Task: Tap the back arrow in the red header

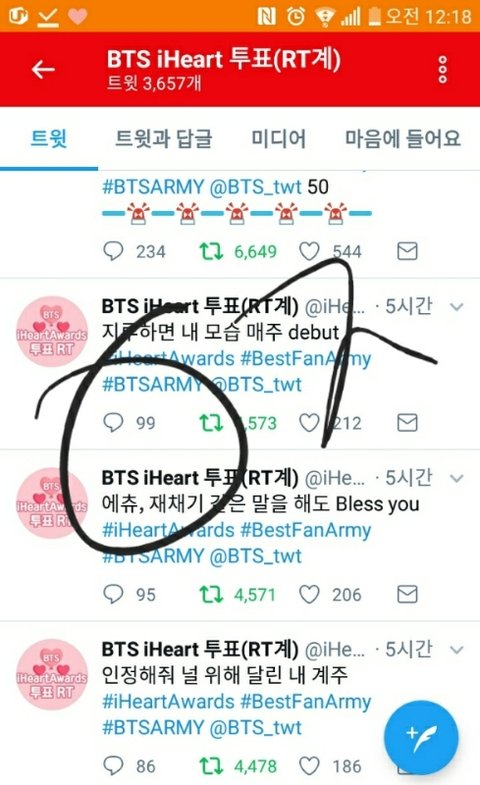Action: click(x=43, y=69)
